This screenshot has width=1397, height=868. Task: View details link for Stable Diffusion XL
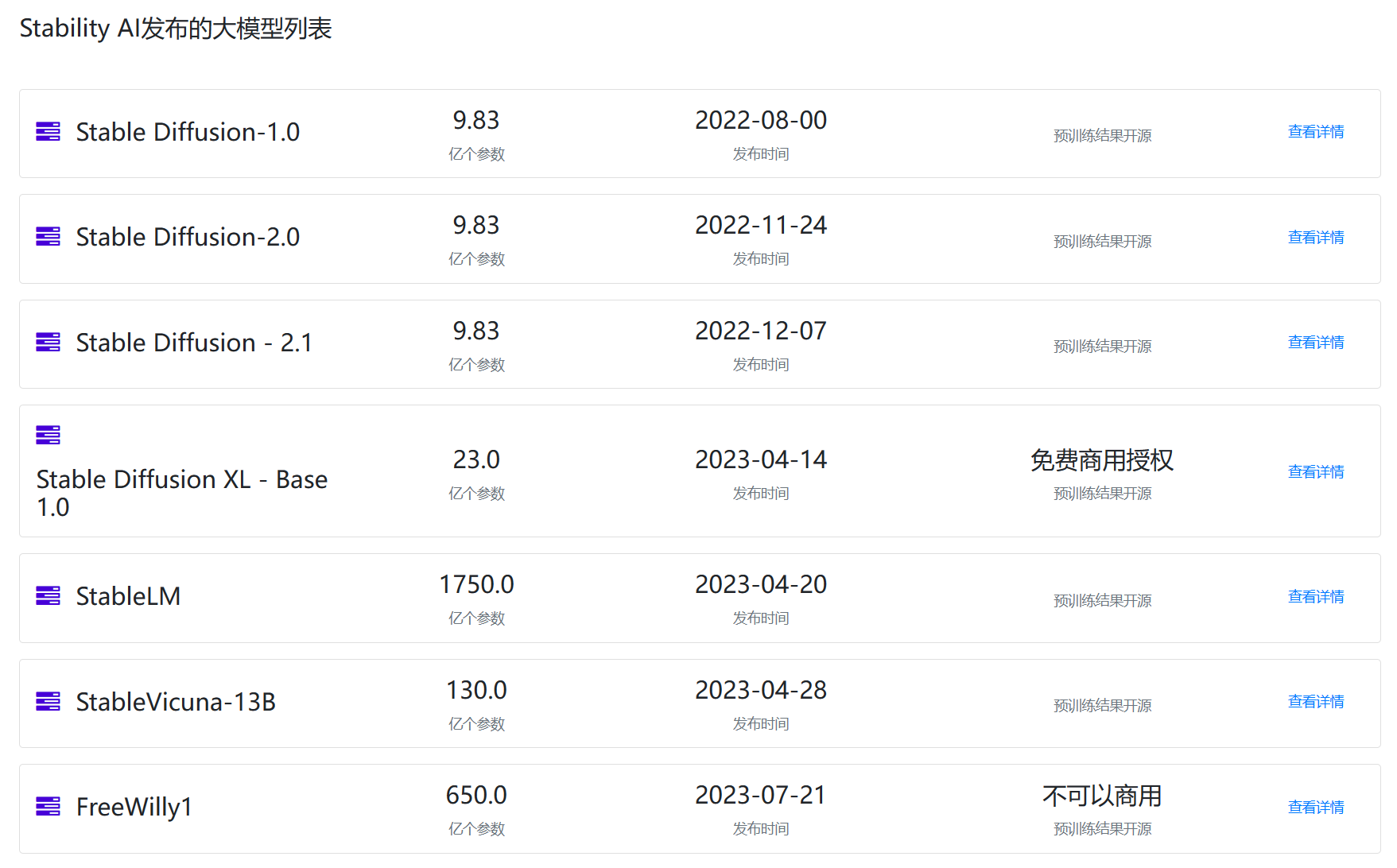(x=1316, y=472)
